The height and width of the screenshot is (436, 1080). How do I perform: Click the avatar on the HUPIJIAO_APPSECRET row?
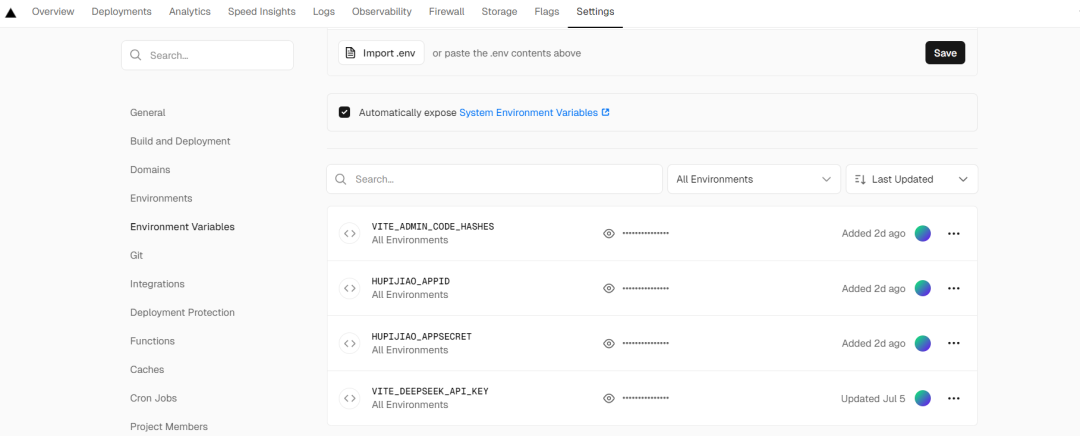coord(923,343)
